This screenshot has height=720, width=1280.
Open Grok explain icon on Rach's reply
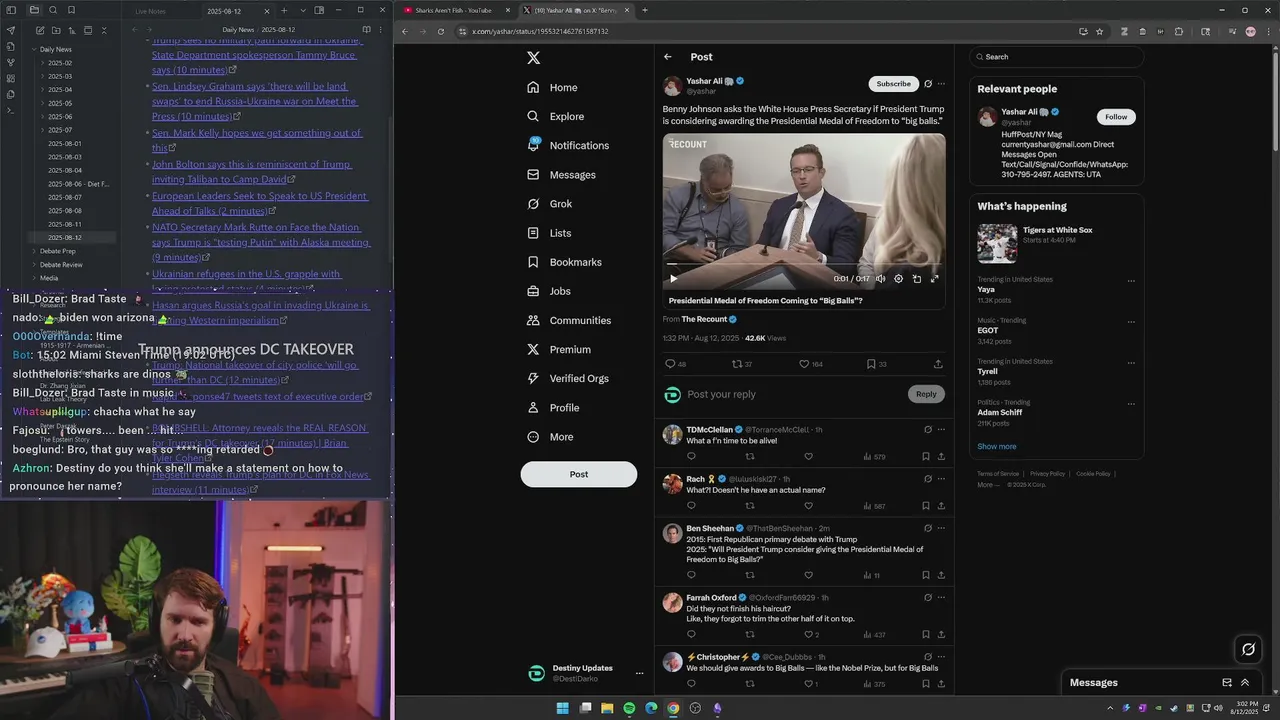click(928, 479)
